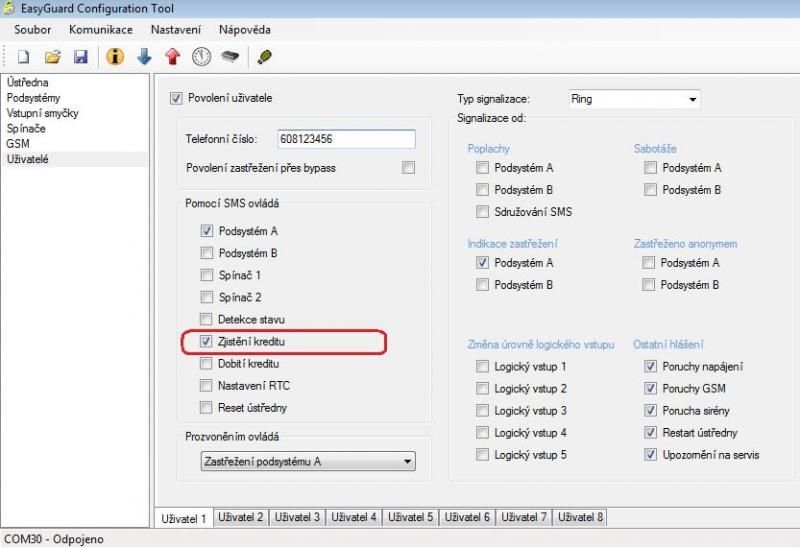Expand the Typ signalizace dropdown

pos(691,99)
